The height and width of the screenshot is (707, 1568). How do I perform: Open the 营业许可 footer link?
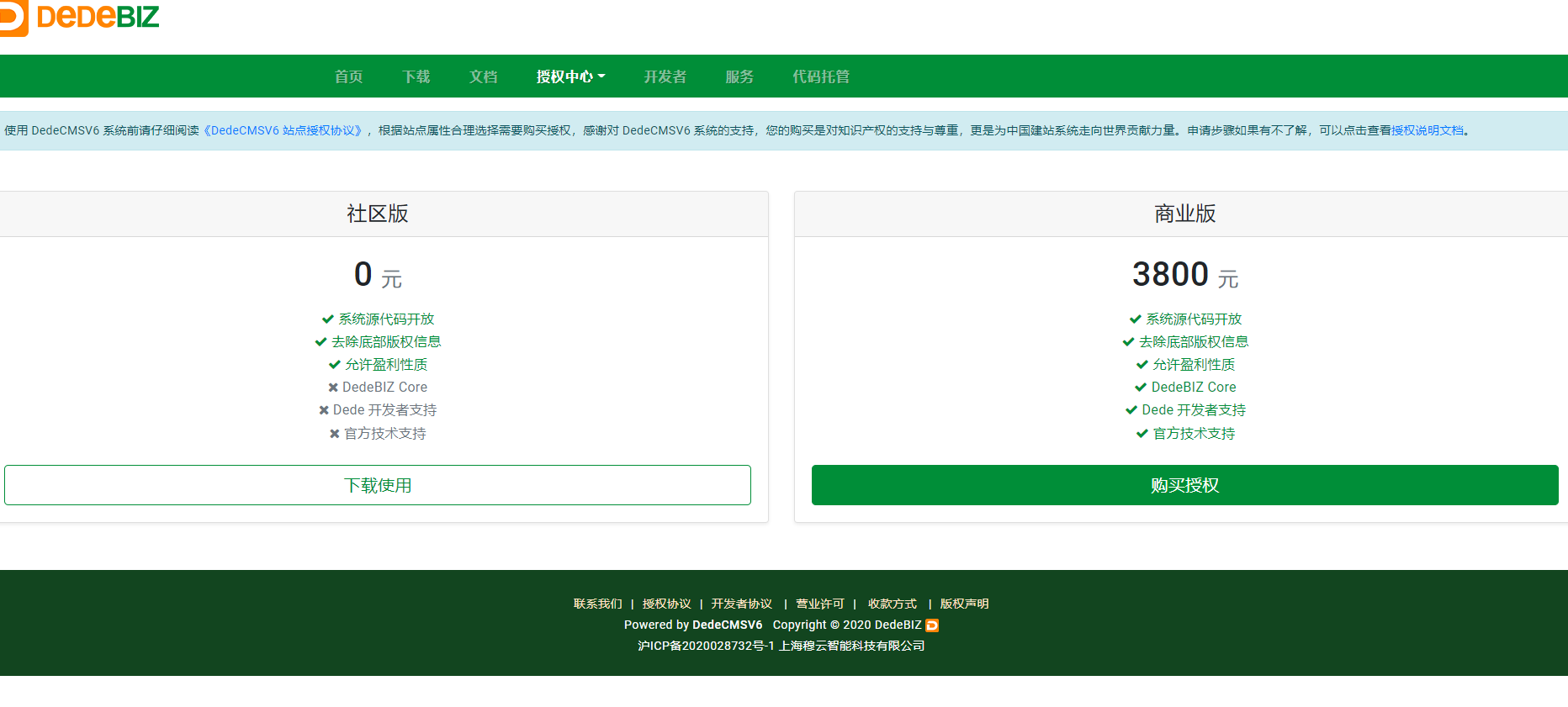point(819,604)
